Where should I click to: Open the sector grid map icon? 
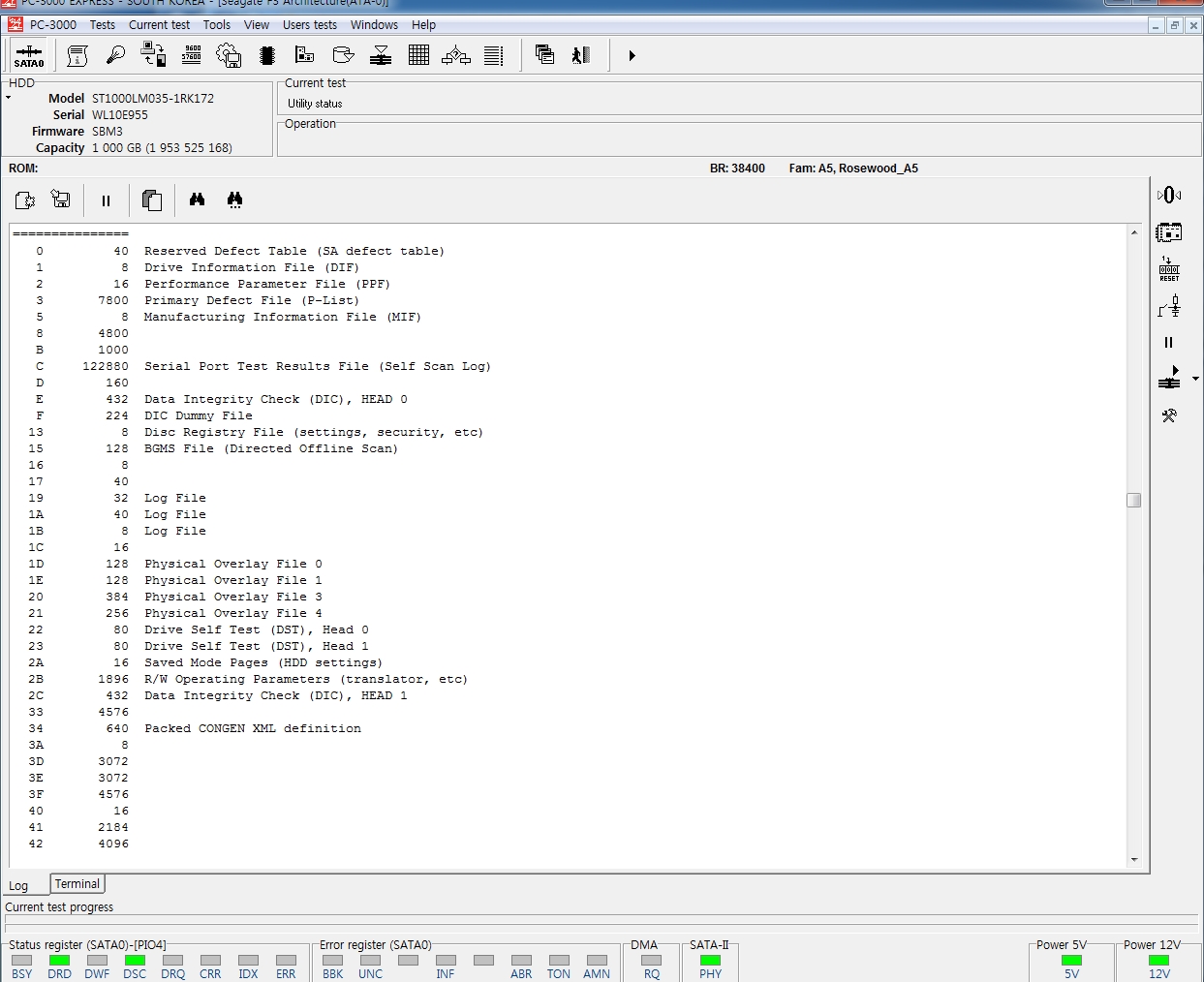(418, 56)
